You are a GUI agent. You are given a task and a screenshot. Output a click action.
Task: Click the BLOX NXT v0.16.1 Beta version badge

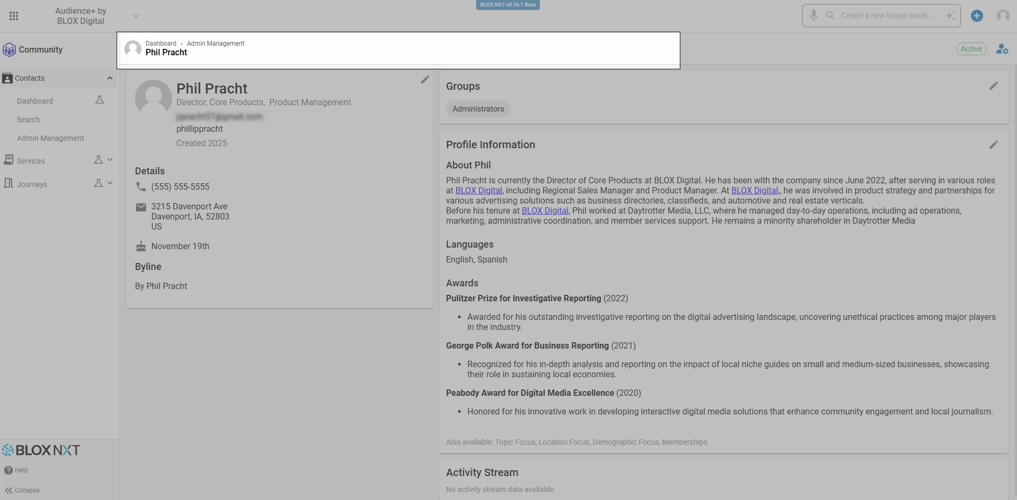tap(508, 5)
